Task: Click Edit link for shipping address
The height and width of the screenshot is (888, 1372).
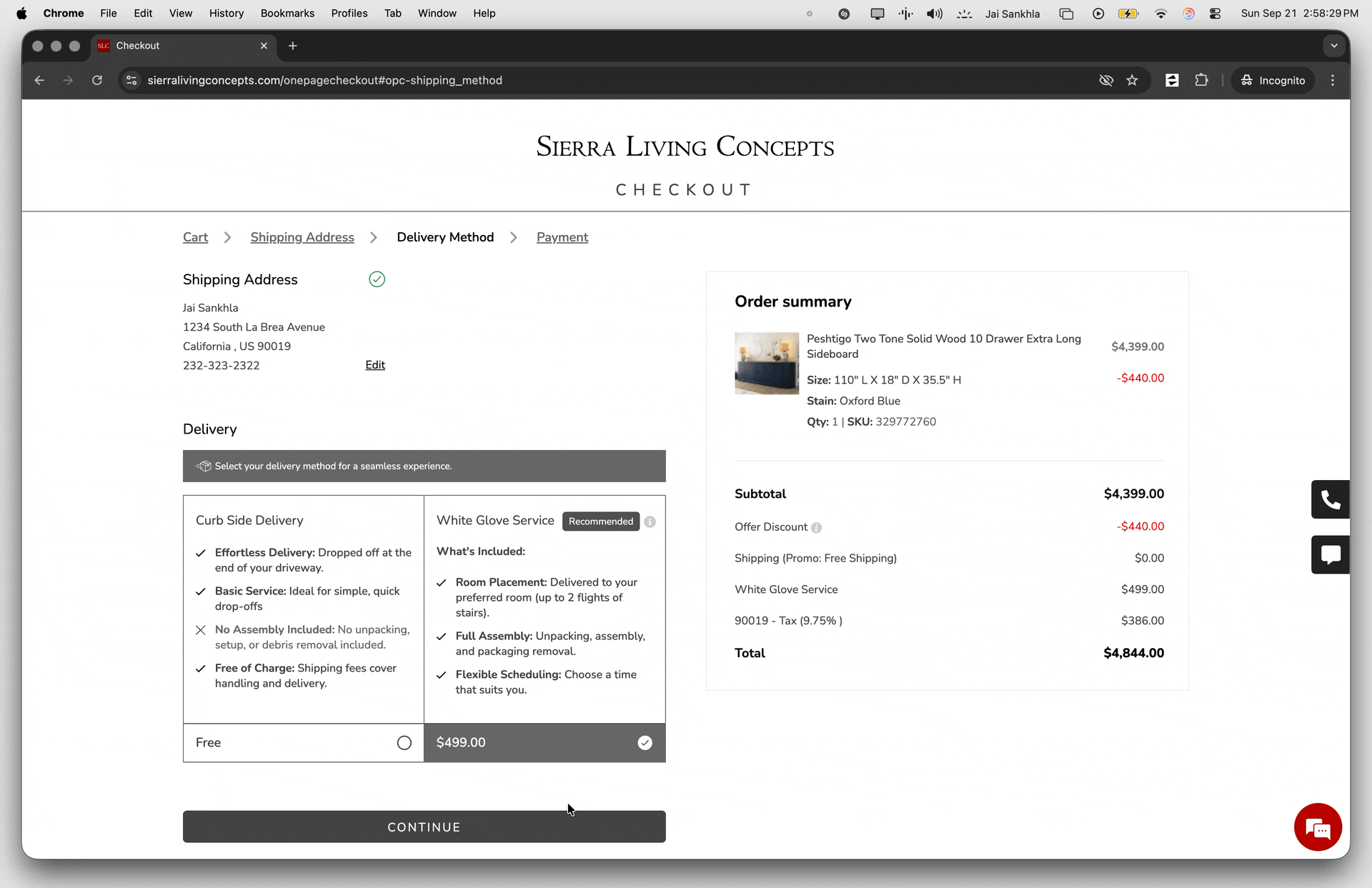Action: [x=375, y=365]
